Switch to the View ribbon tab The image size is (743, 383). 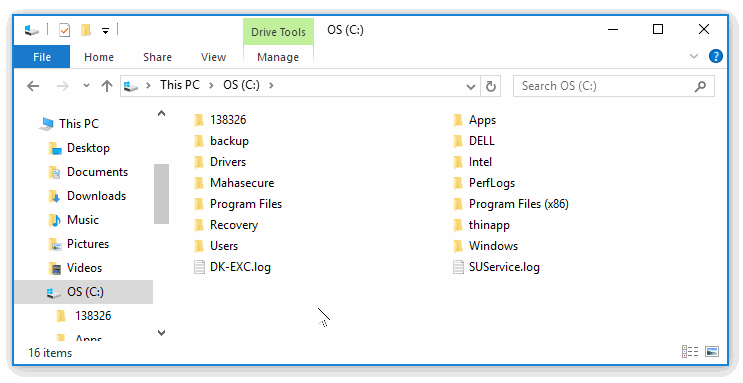click(x=213, y=57)
